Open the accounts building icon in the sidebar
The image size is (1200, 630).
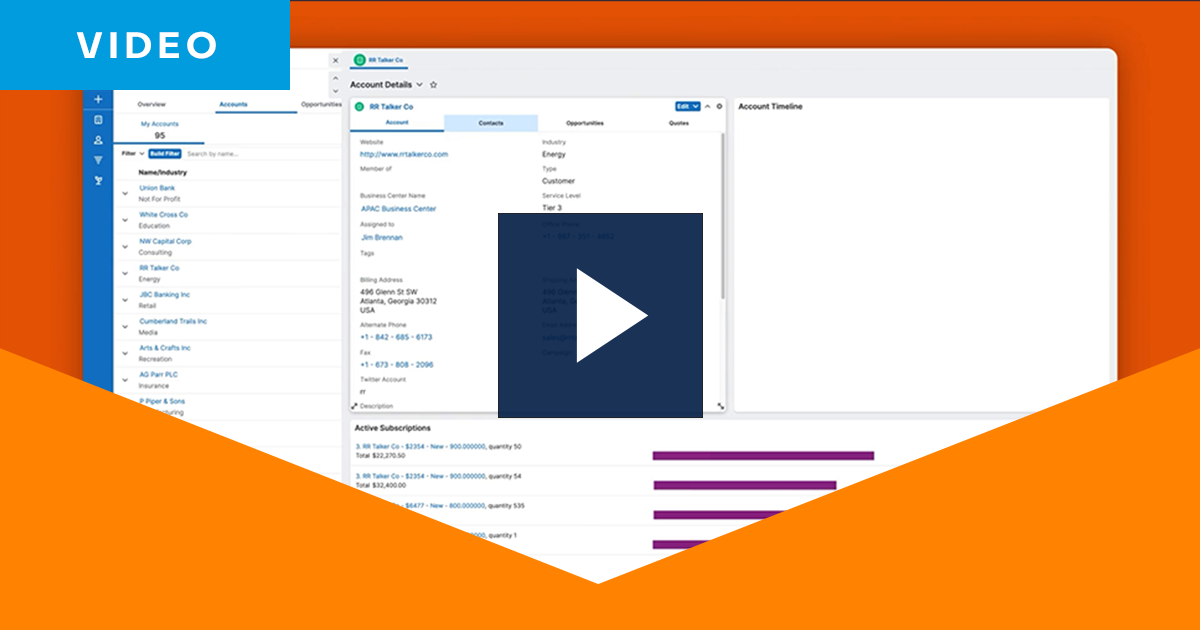click(98, 119)
